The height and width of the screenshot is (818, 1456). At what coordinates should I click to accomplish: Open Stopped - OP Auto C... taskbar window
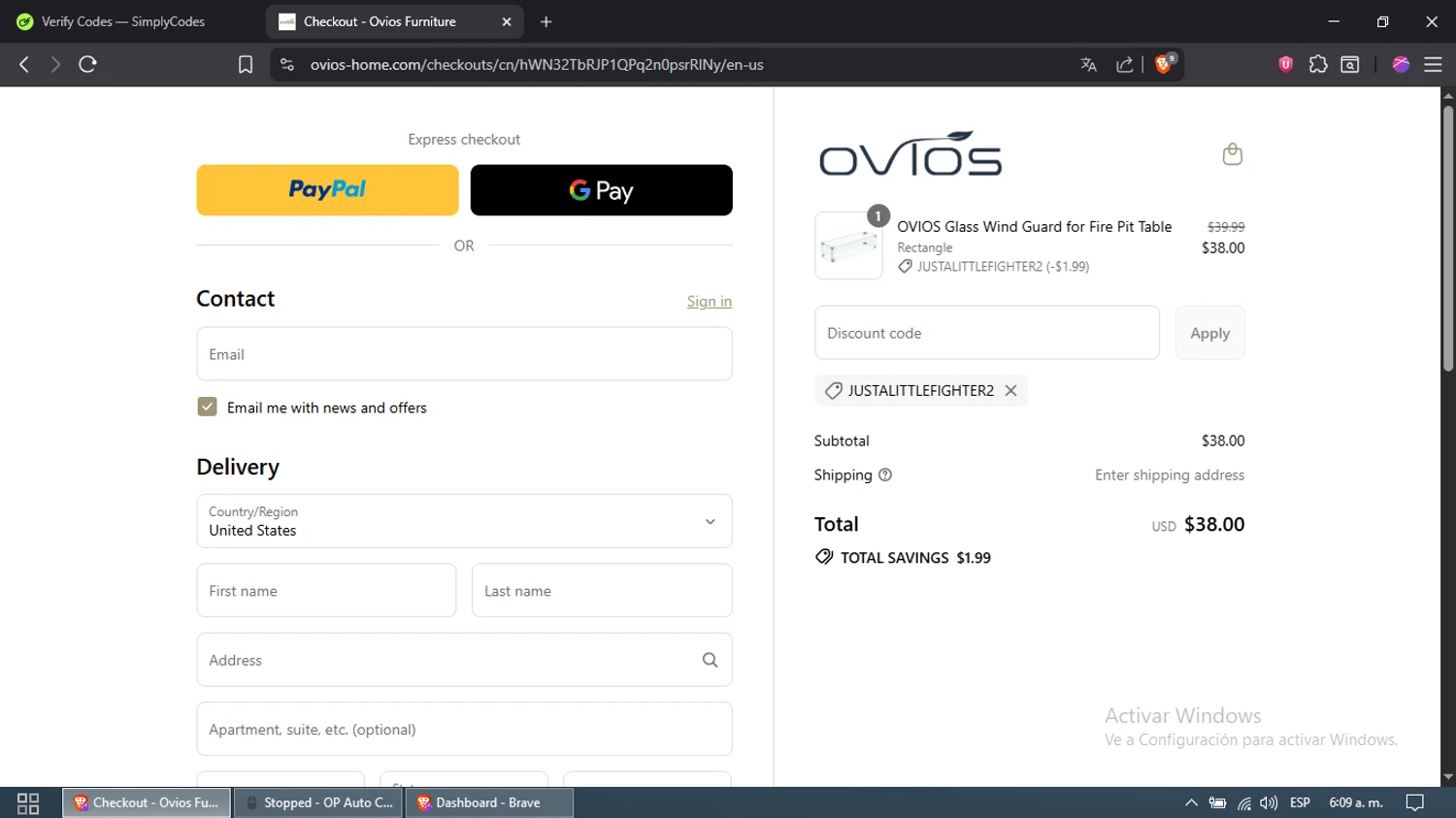(318, 802)
